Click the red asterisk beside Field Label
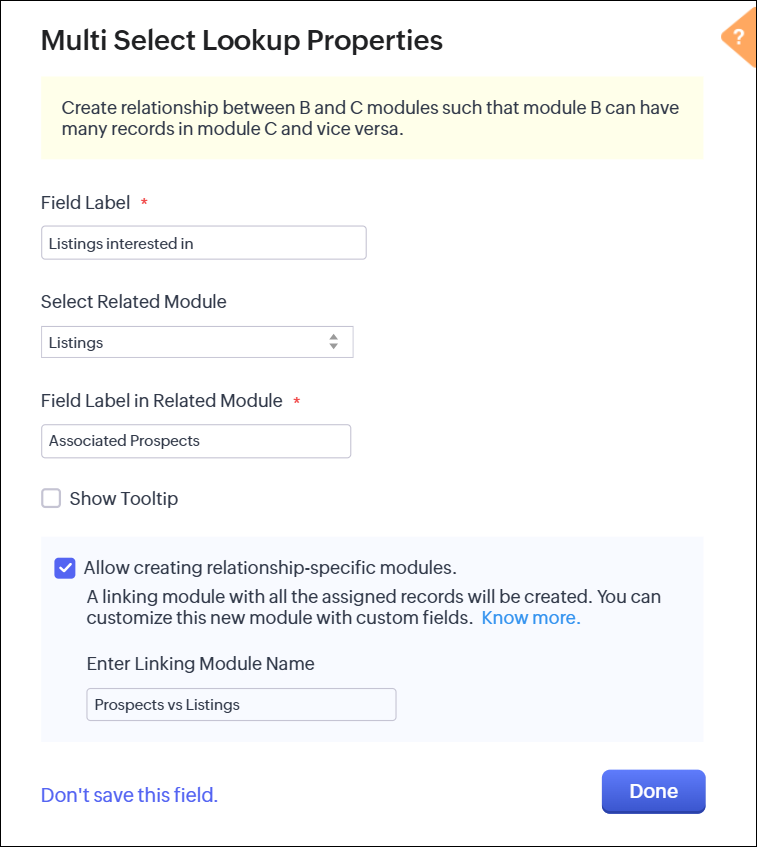The image size is (757, 847). coord(144,203)
